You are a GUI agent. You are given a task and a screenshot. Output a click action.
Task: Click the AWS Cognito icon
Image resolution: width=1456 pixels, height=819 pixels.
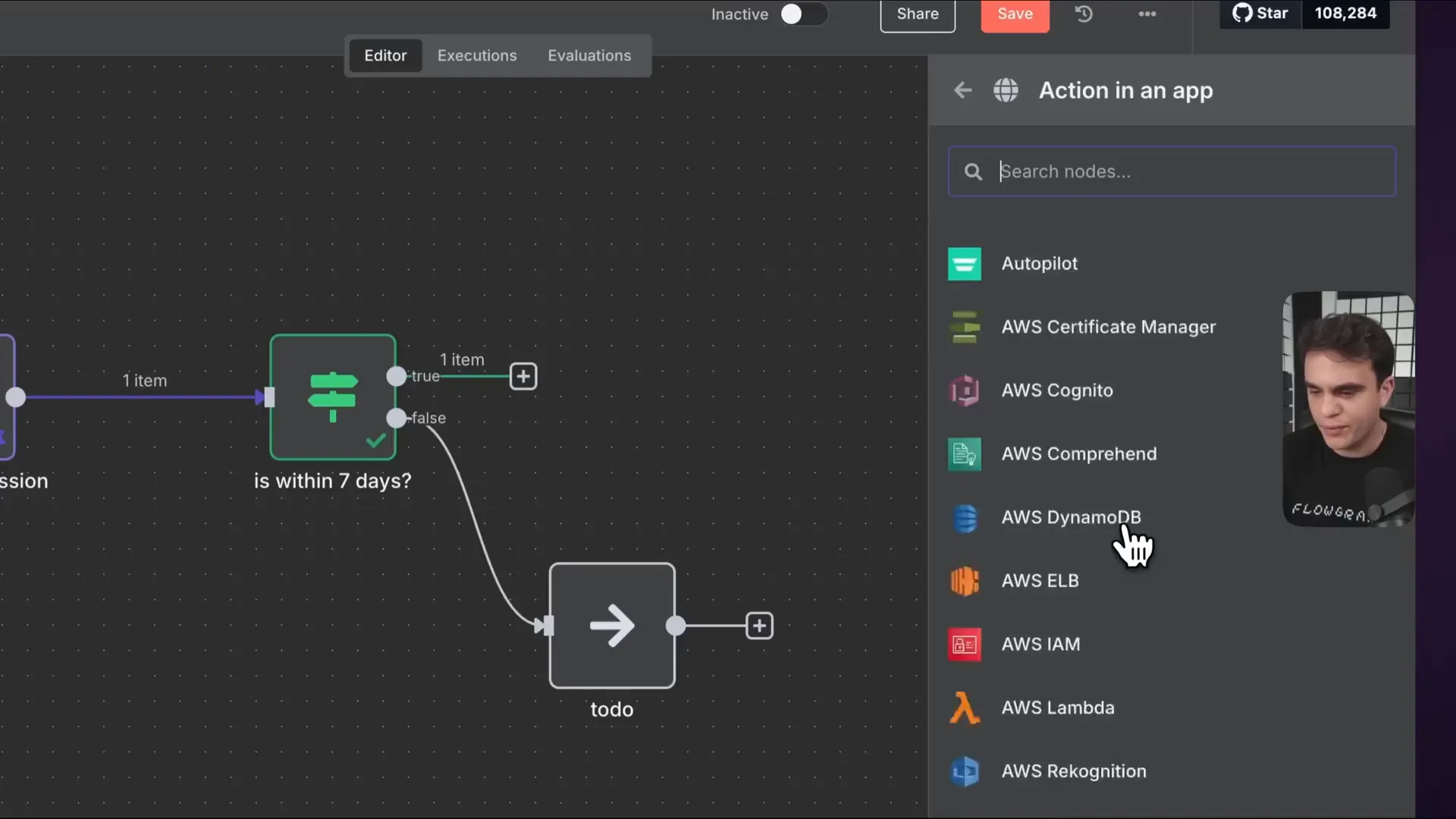965,391
